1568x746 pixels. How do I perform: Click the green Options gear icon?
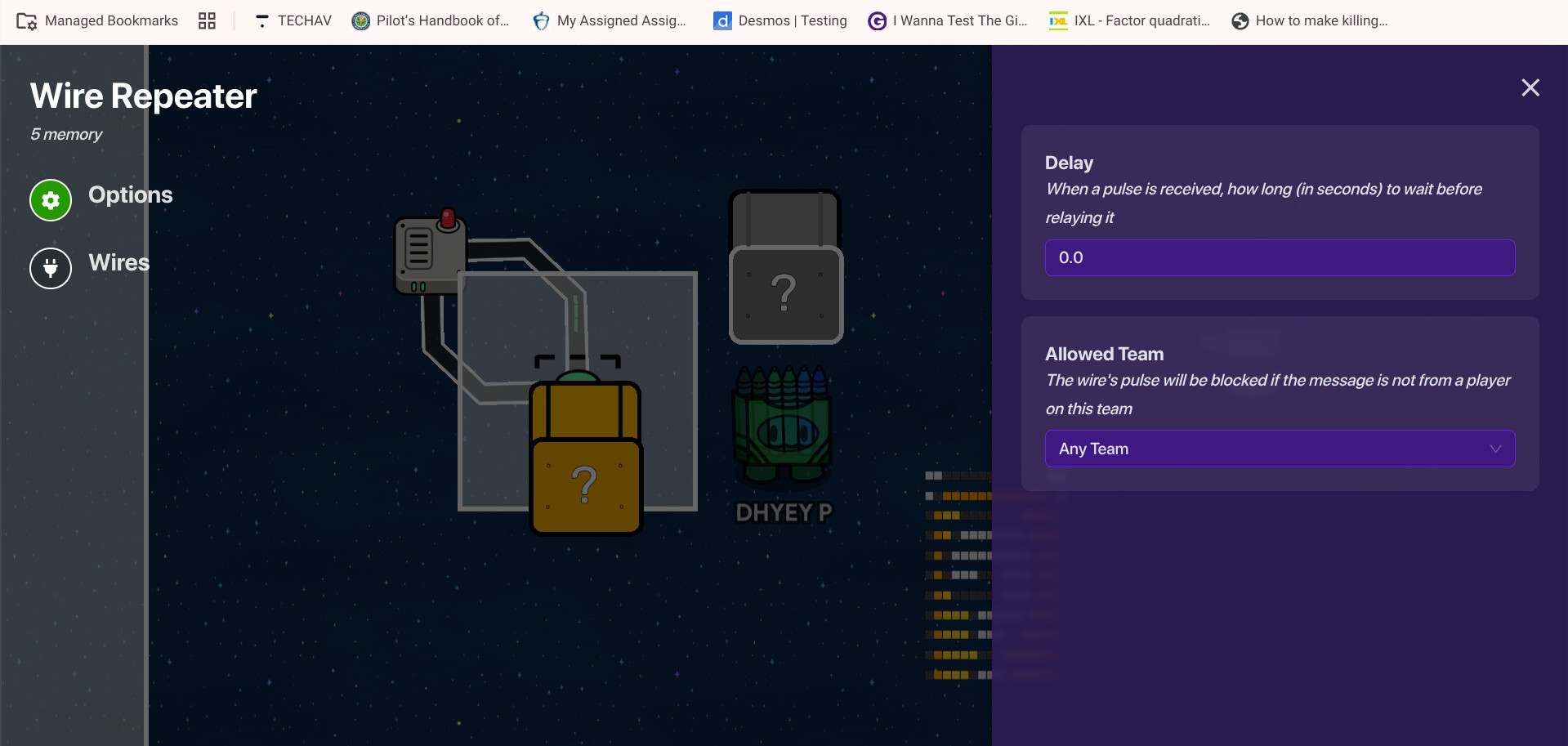pyautogui.click(x=51, y=200)
